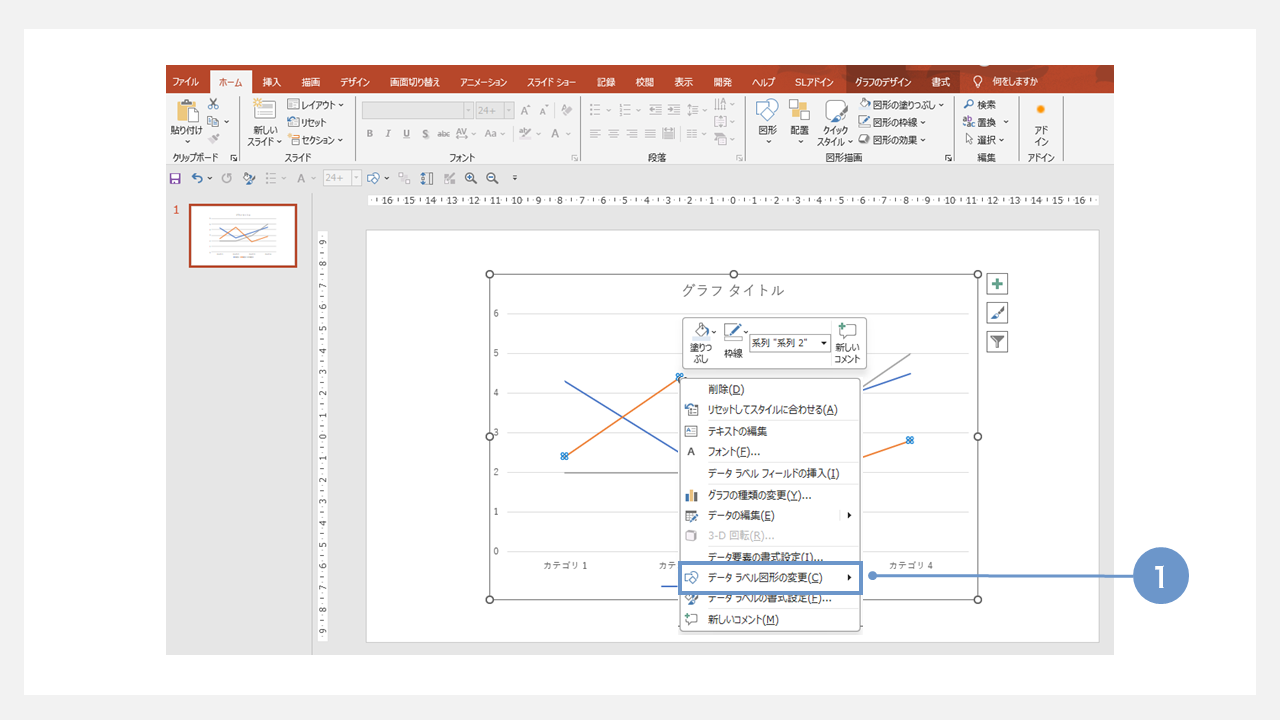
Task: Click the clear formatting eraser icon
Action: (566, 110)
